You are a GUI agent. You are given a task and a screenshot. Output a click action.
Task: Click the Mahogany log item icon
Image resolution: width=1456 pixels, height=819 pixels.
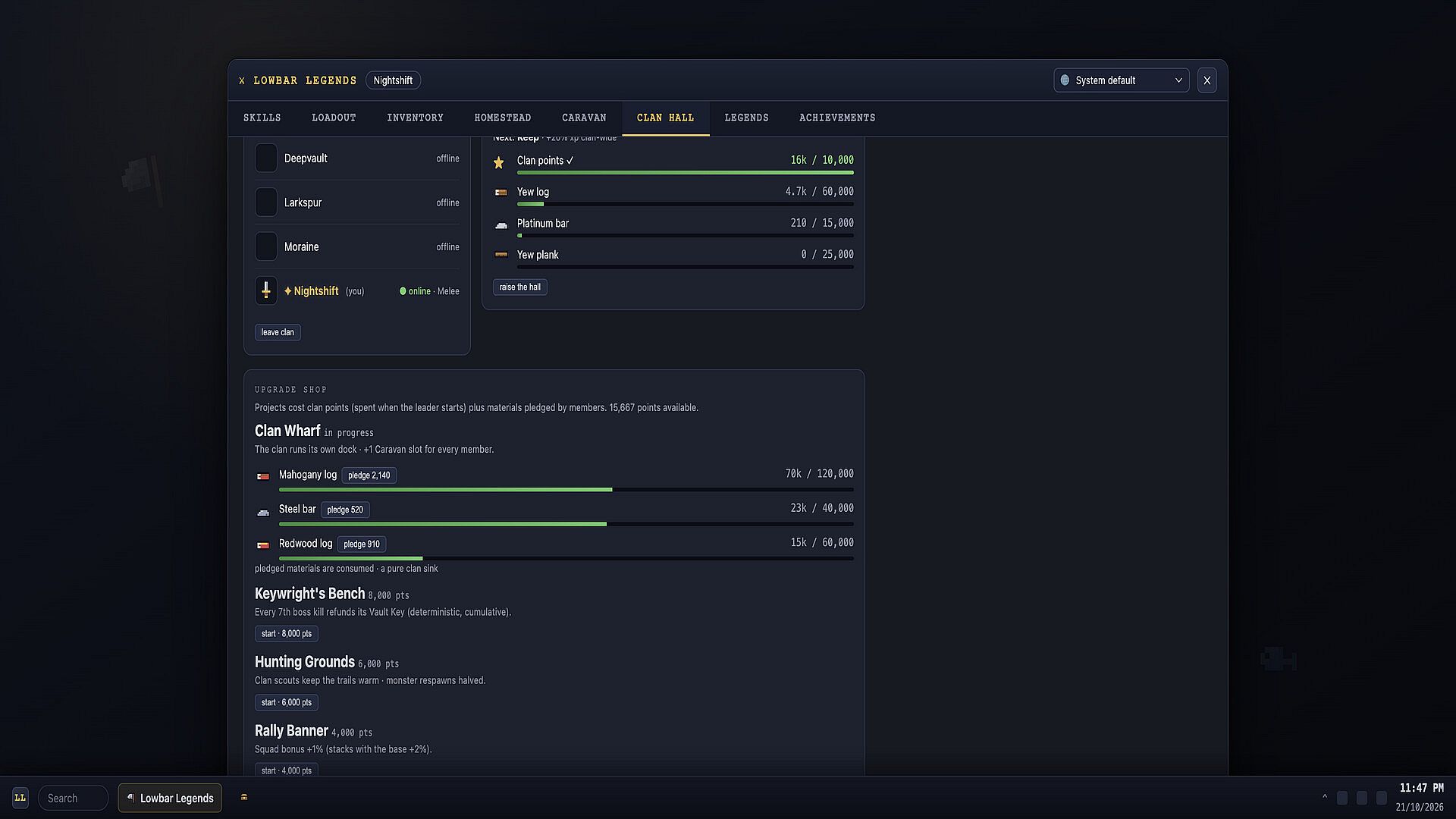click(x=263, y=476)
